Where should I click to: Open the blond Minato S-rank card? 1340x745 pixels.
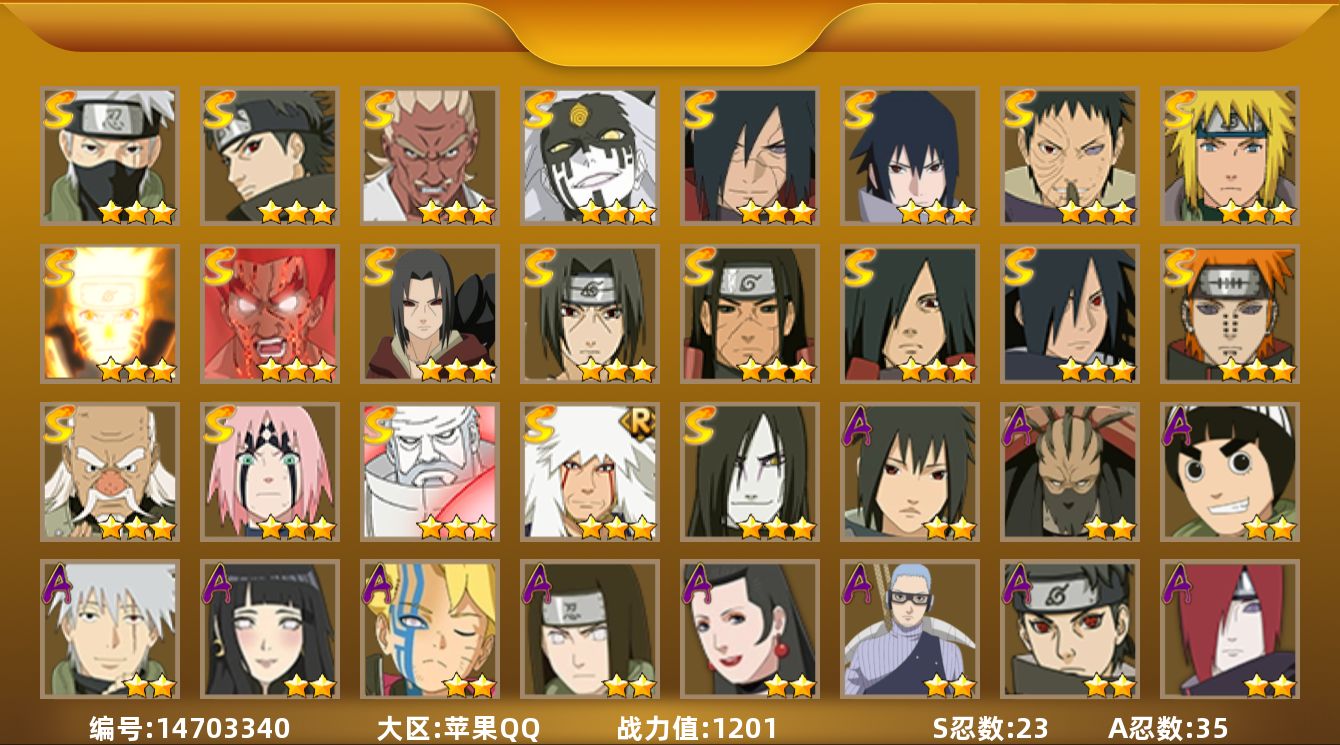1230,156
